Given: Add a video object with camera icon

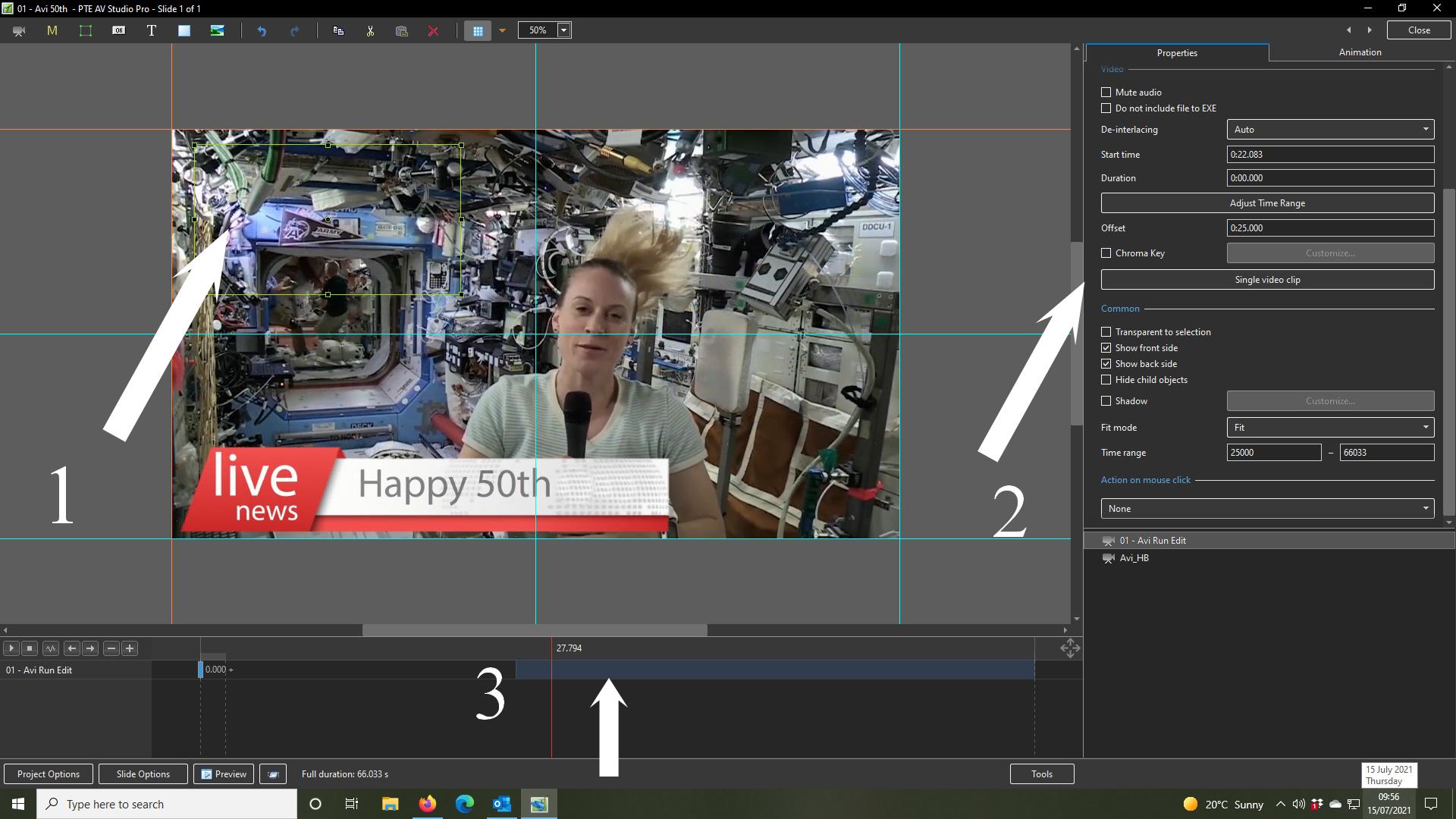Looking at the screenshot, I should click(x=19, y=31).
